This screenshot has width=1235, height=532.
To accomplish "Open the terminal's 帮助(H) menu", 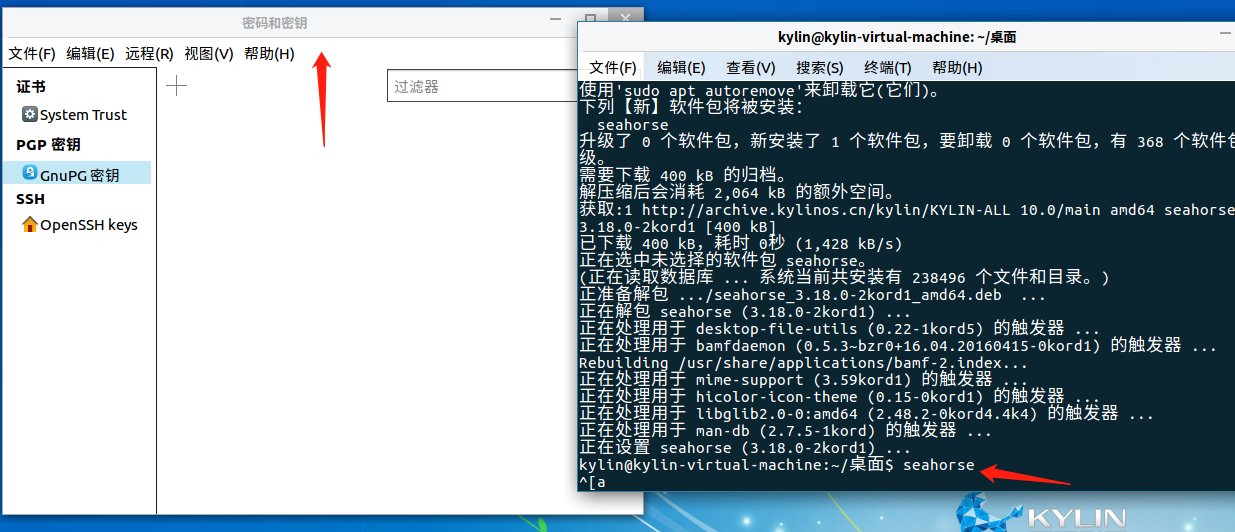I will click(x=957, y=68).
